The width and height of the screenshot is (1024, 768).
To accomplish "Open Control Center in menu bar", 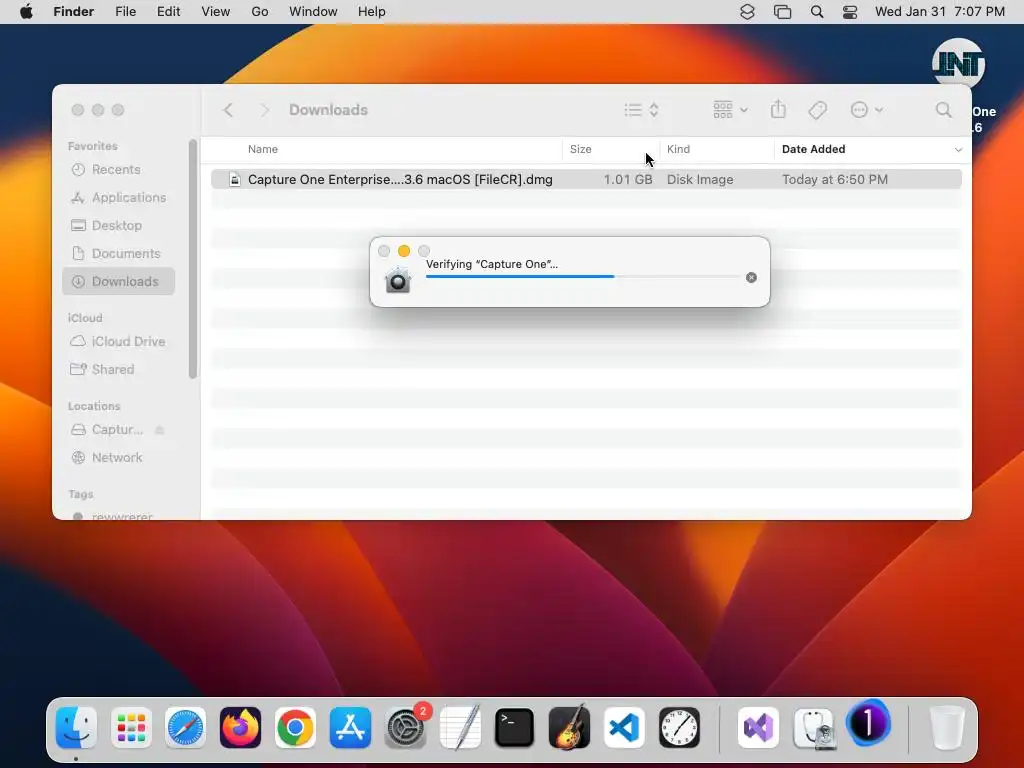I will (850, 12).
